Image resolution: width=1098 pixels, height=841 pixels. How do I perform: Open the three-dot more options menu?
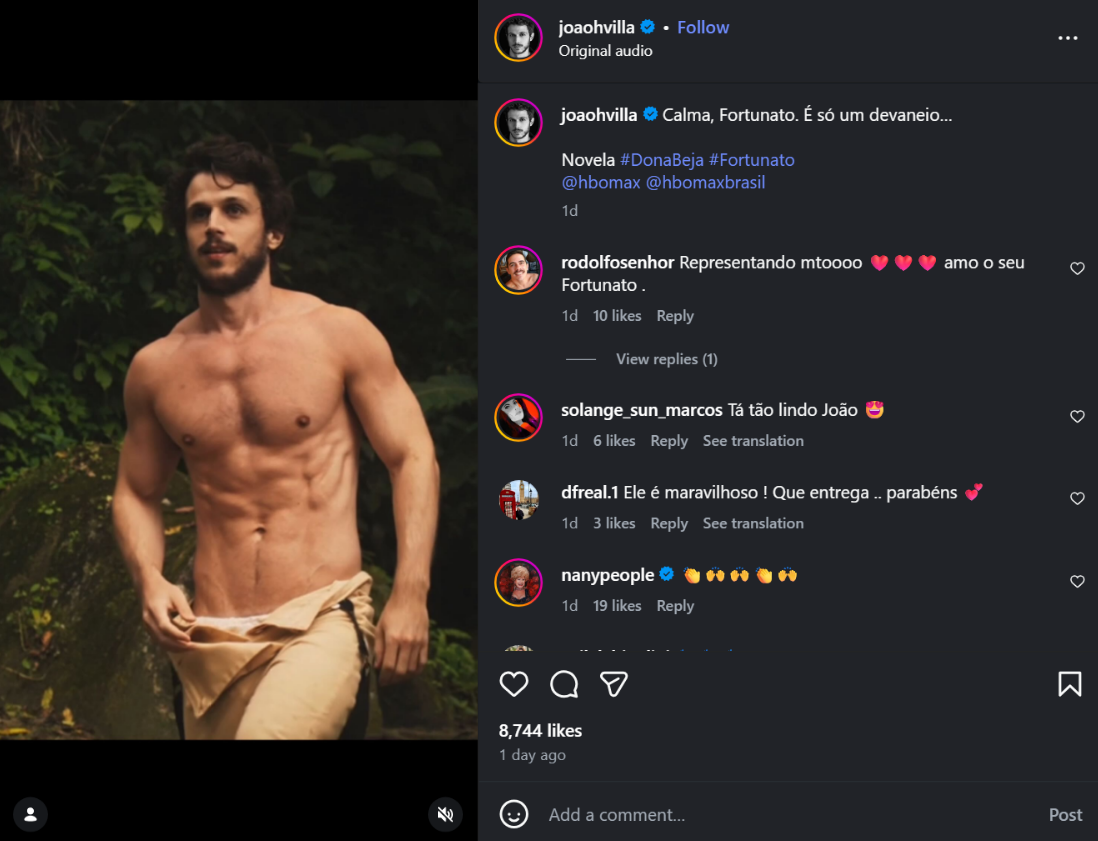pyautogui.click(x=1068, y=38)
